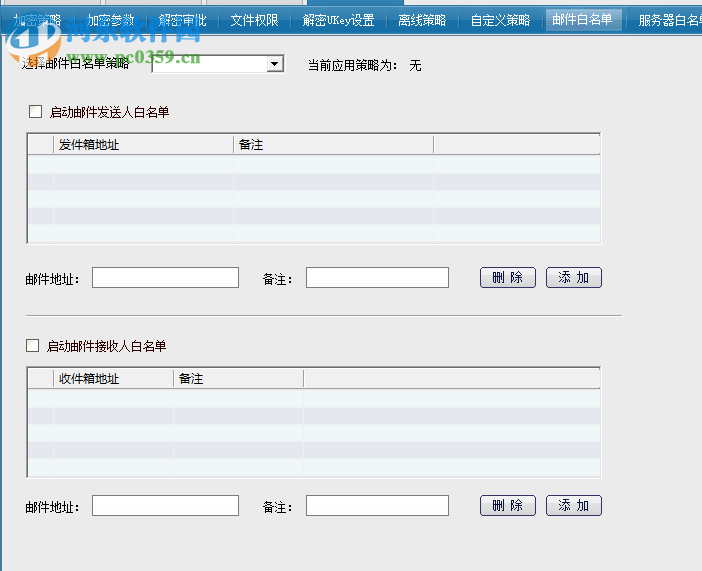Screen dimensions: 702x571
Task: Click 删除 button in recipient whitelist section
Action: pos(508,506)
